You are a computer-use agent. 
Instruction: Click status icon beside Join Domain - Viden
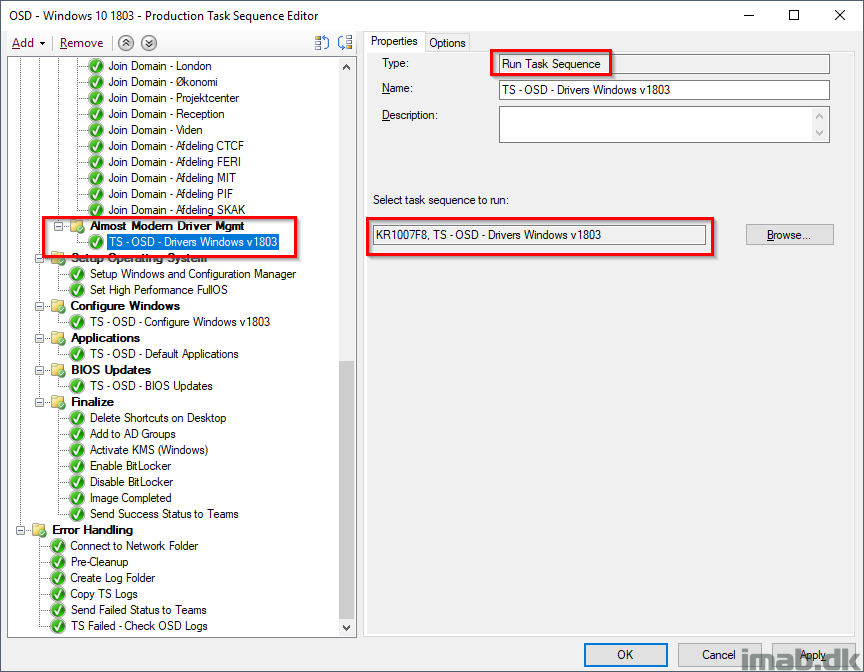pos(96,130)
